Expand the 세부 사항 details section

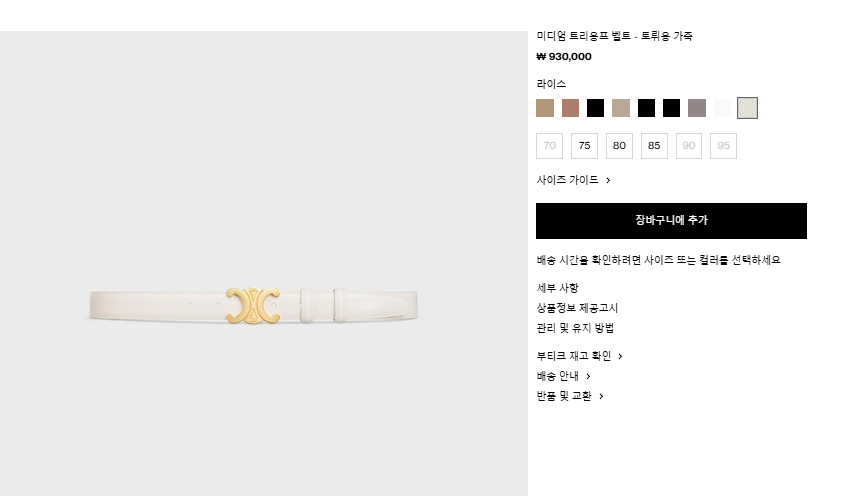click(x=557, y=288)
